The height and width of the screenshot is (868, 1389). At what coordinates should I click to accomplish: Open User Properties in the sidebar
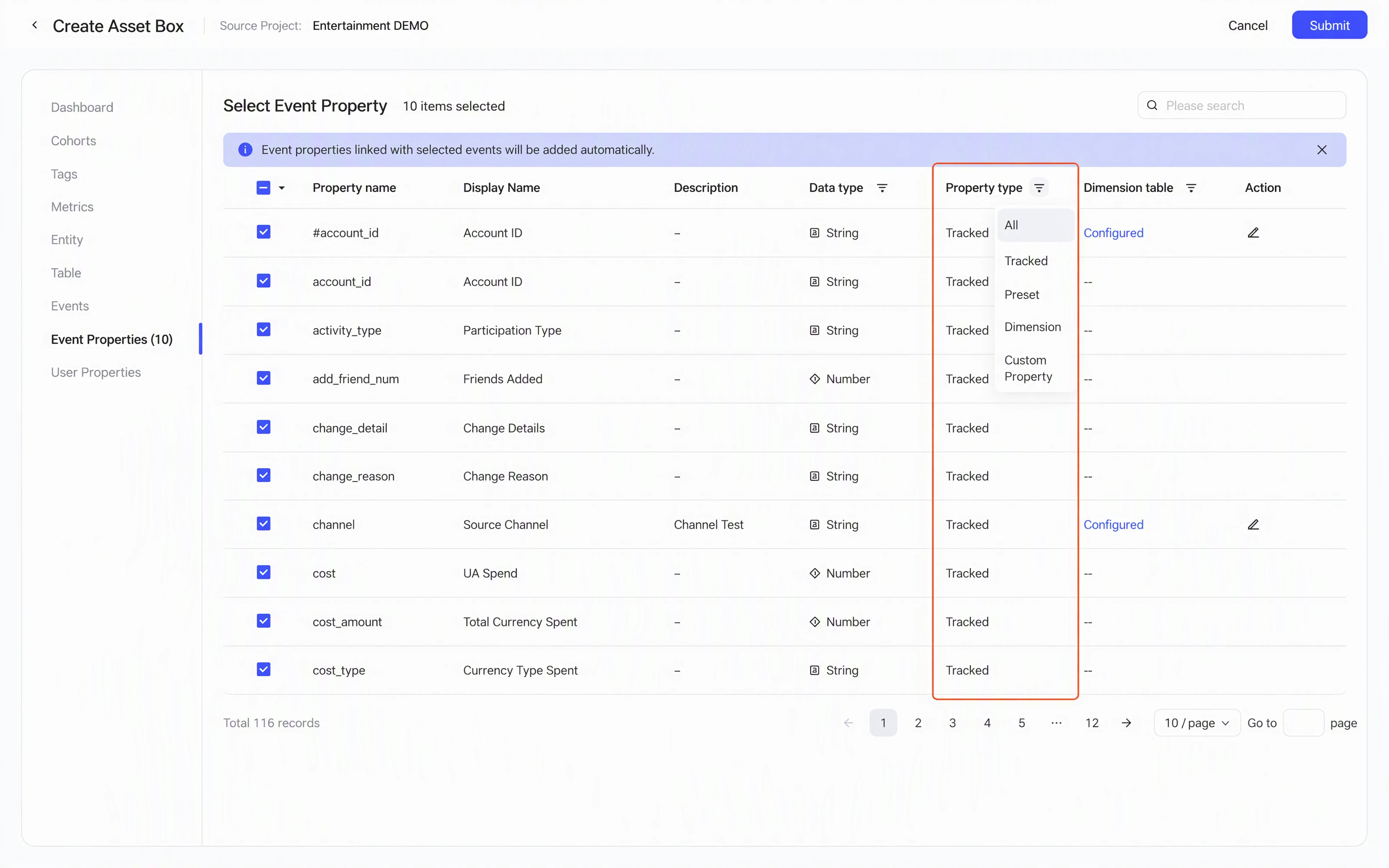point(96,372)
